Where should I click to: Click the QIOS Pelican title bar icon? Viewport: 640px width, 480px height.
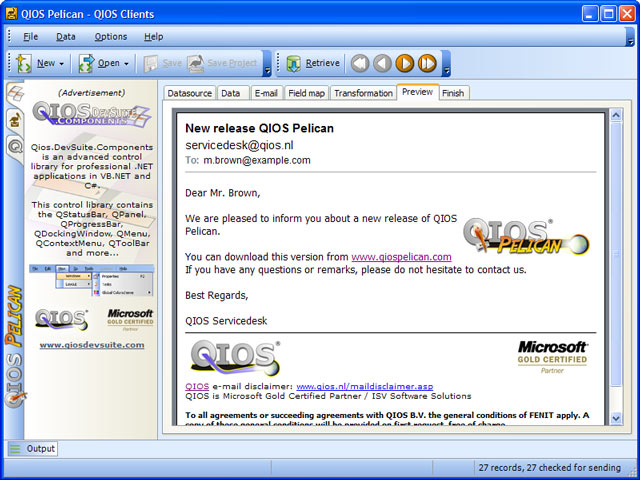tap(11, 13)
